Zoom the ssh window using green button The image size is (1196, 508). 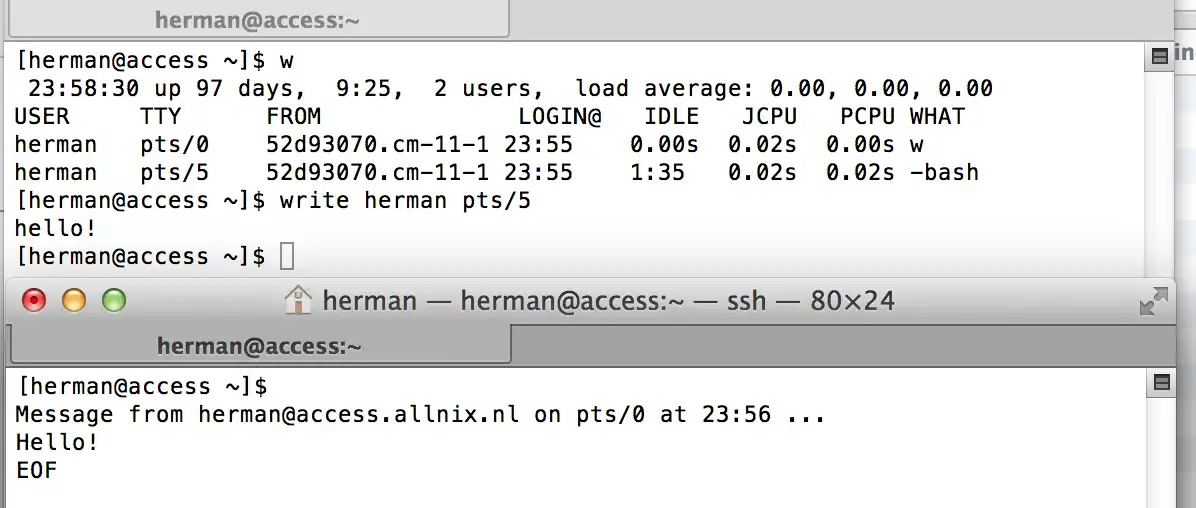[114, 301]
